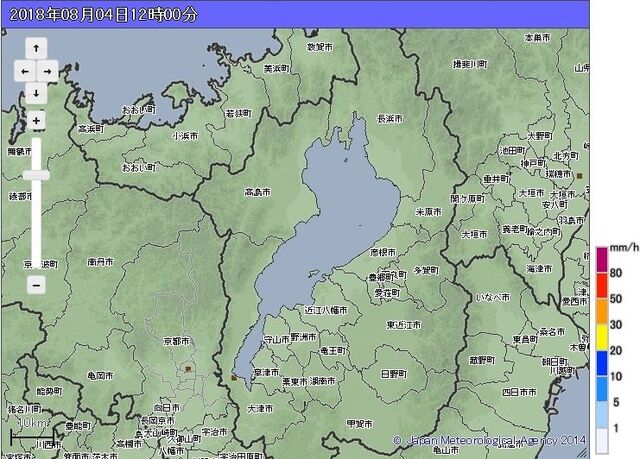Screen dimensions: 640x459
Task: Click the 50 mm/h red legend color
Action: 602,286
